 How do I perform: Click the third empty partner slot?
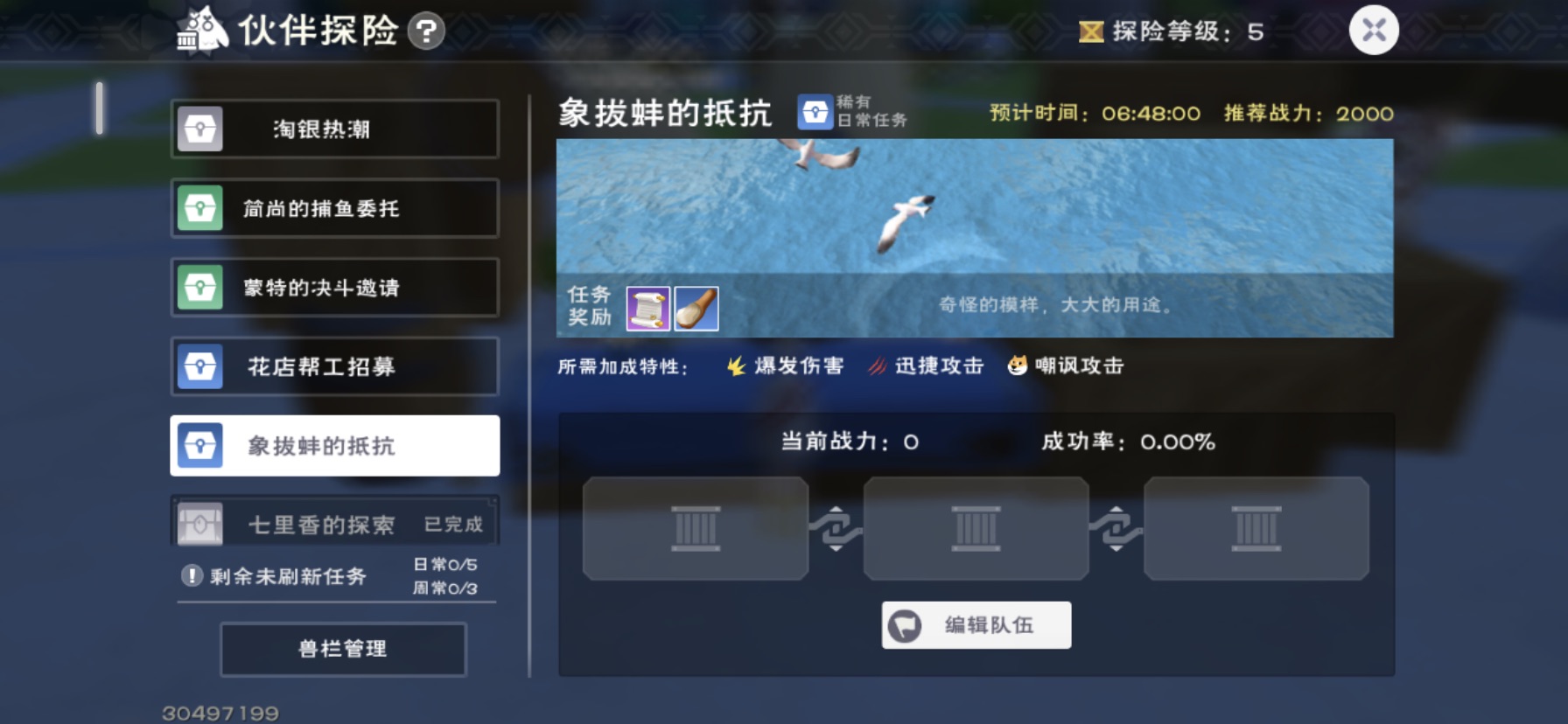click(1256, 528)
